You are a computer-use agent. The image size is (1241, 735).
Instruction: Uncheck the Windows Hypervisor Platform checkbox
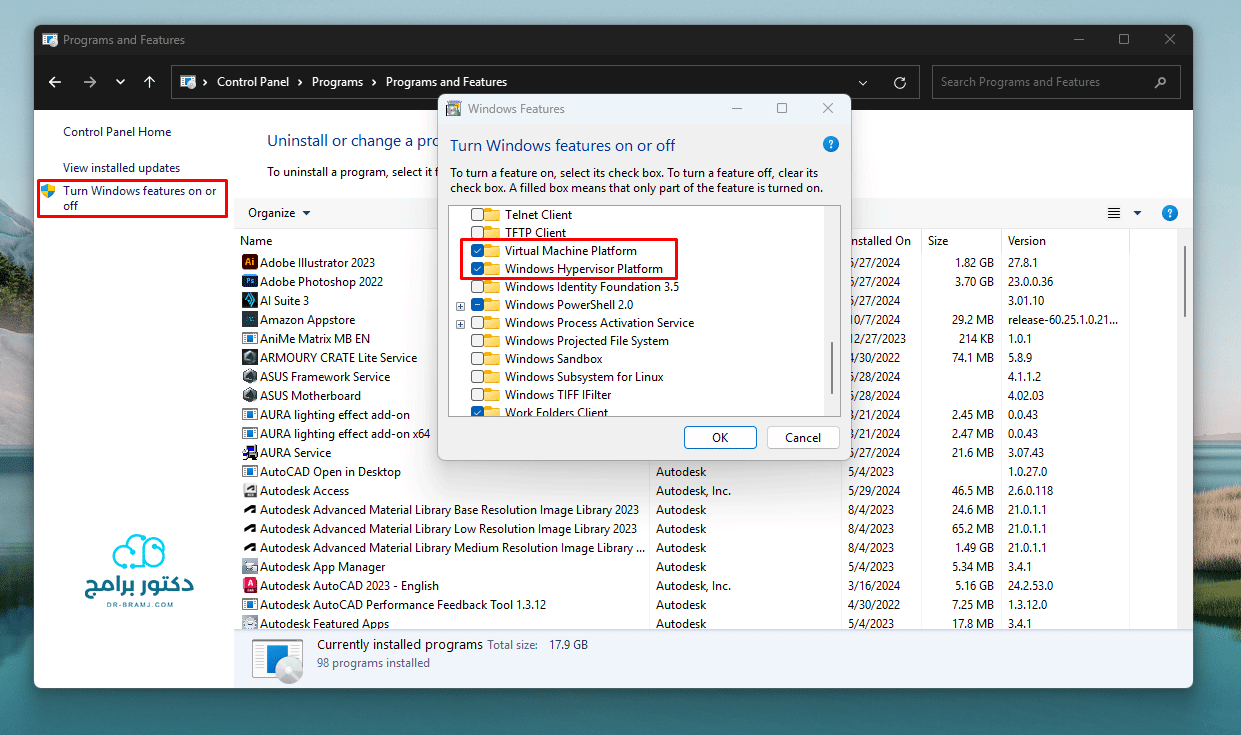477,268
